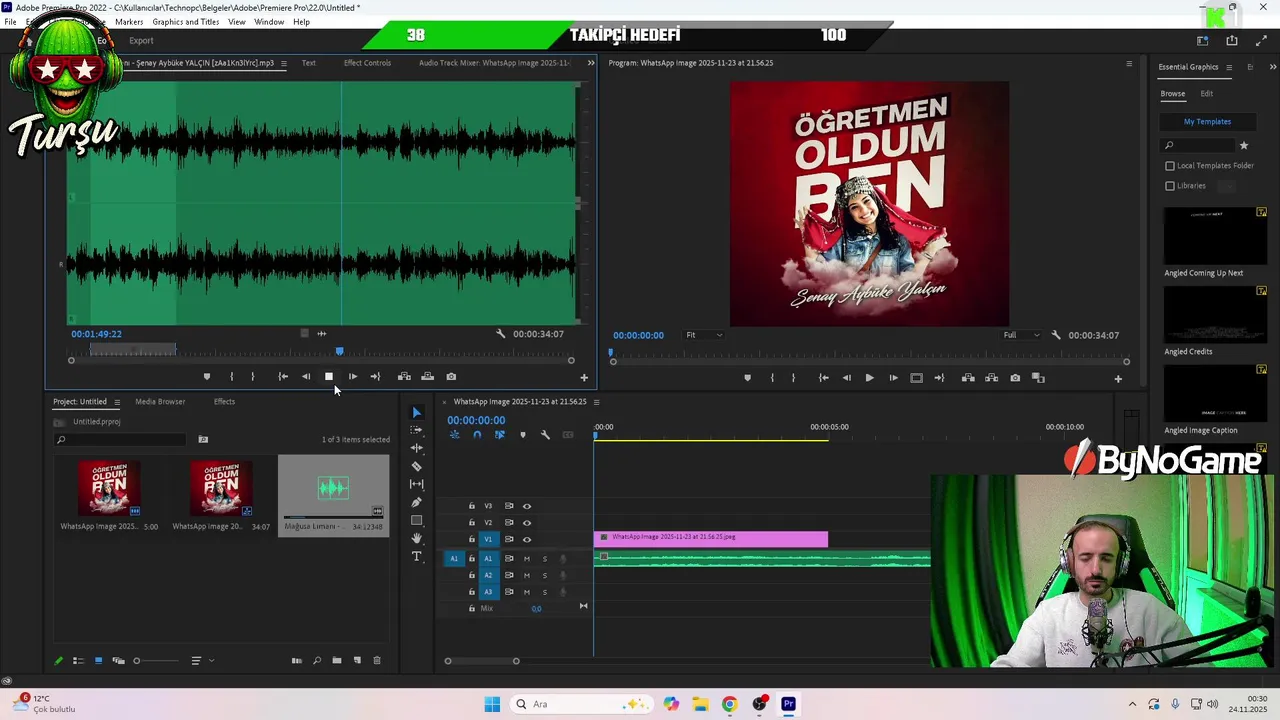Open the Markers menu
Viewport: 1280px width, 720px height.
click(x=129, y=22)
